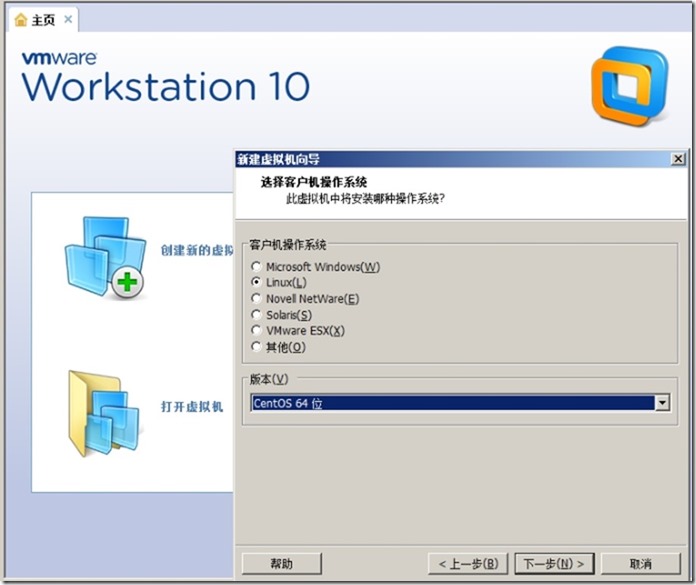This screenshot has height=585, width=696.
Task: Proceed with the 下一步(N) button
Action: 554,564
